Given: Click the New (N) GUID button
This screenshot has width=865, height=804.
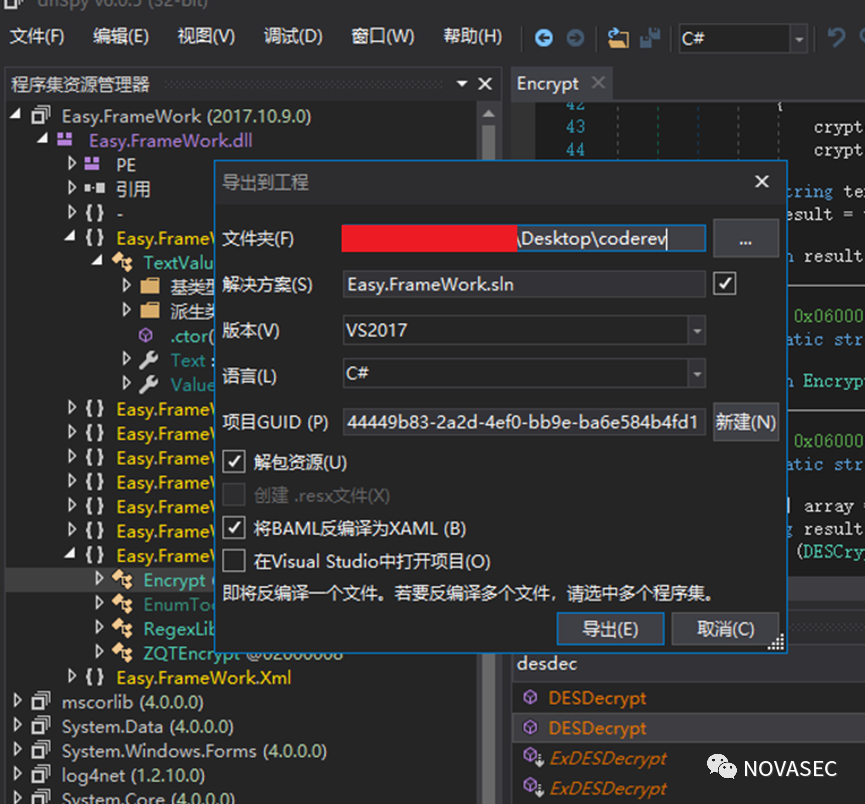Looking at the screenshot, I should pyautogui.click(x=746, y=422).
